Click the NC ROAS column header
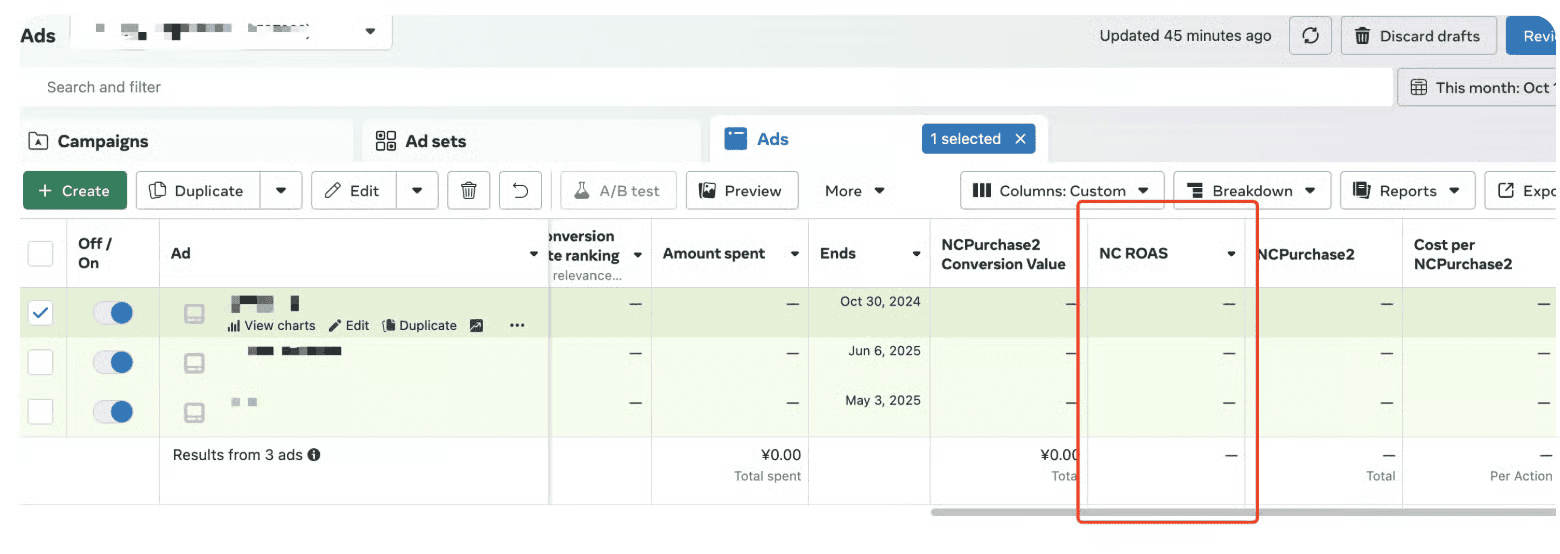The height and width of the screenshot is (554, 1560). pyautogui.click(x=1133, y=253)
